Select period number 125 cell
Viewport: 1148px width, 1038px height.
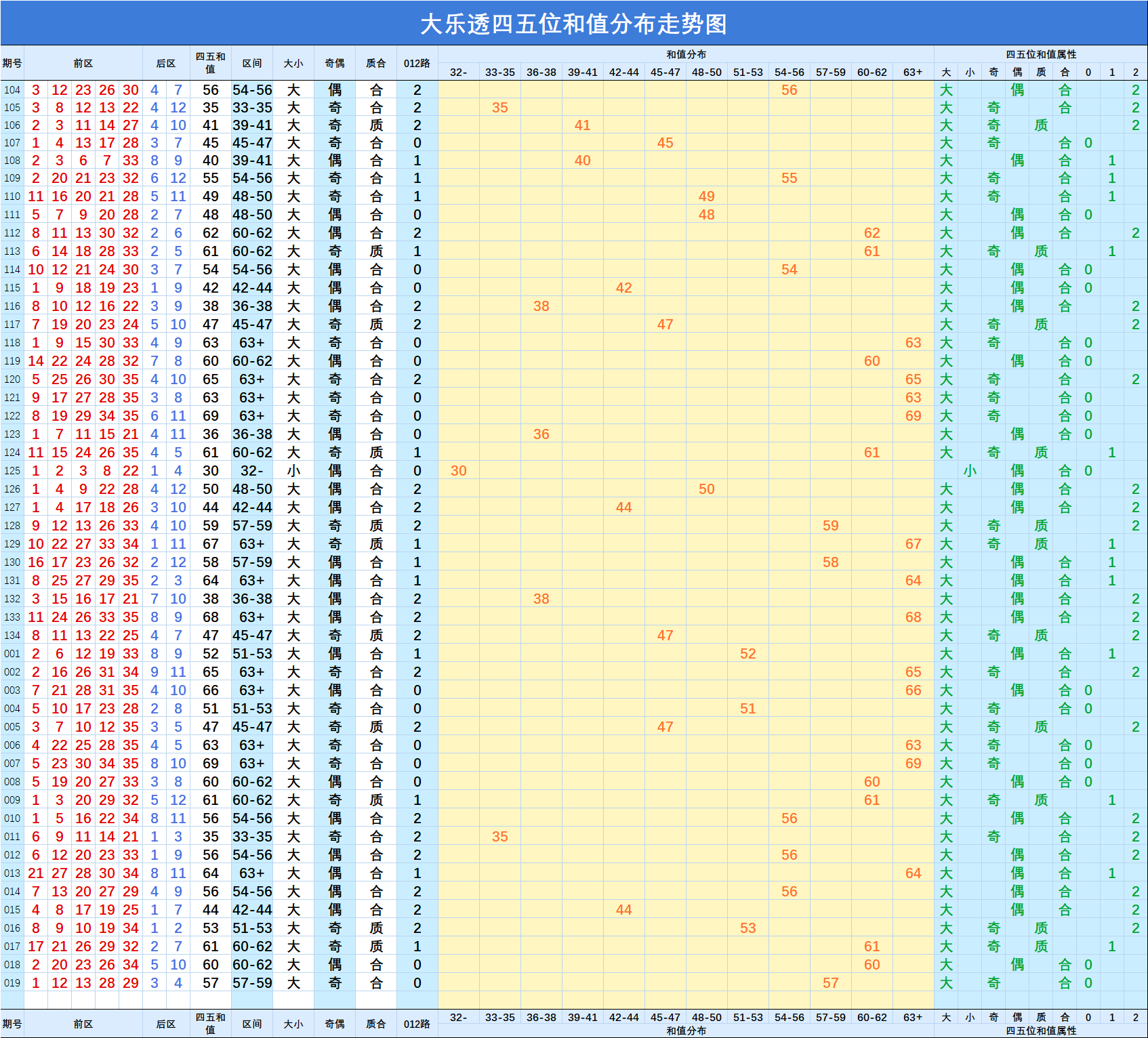[12, 470]
